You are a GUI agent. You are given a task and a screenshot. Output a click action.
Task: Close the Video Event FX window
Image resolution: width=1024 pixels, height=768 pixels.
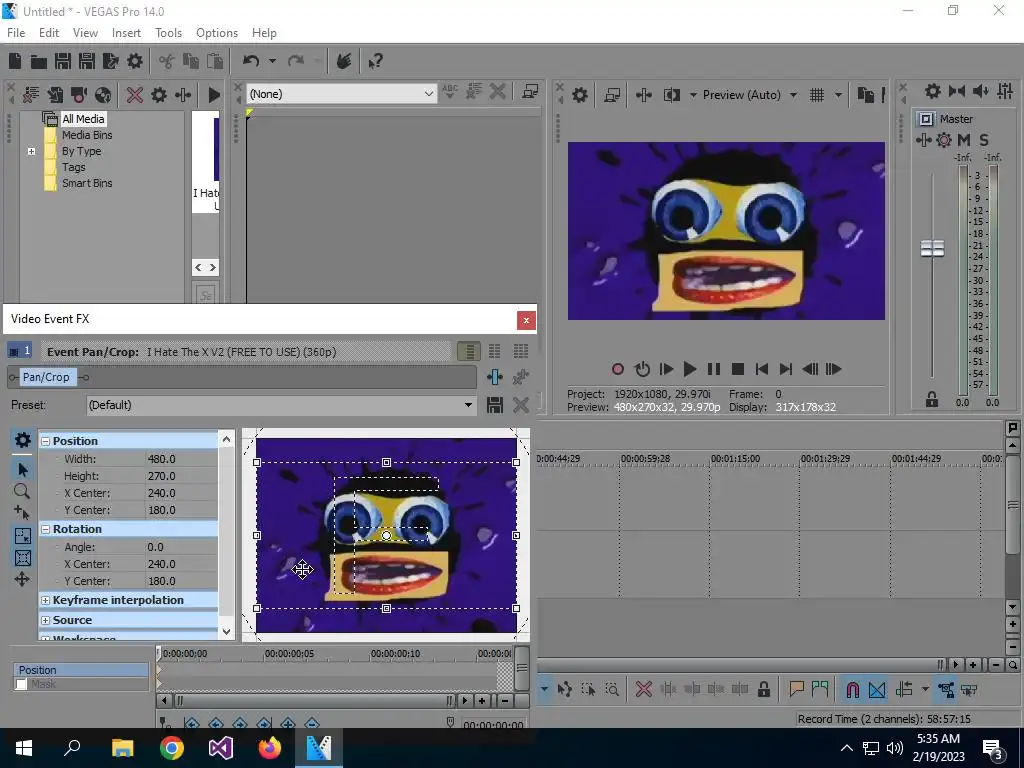point(526,320)
